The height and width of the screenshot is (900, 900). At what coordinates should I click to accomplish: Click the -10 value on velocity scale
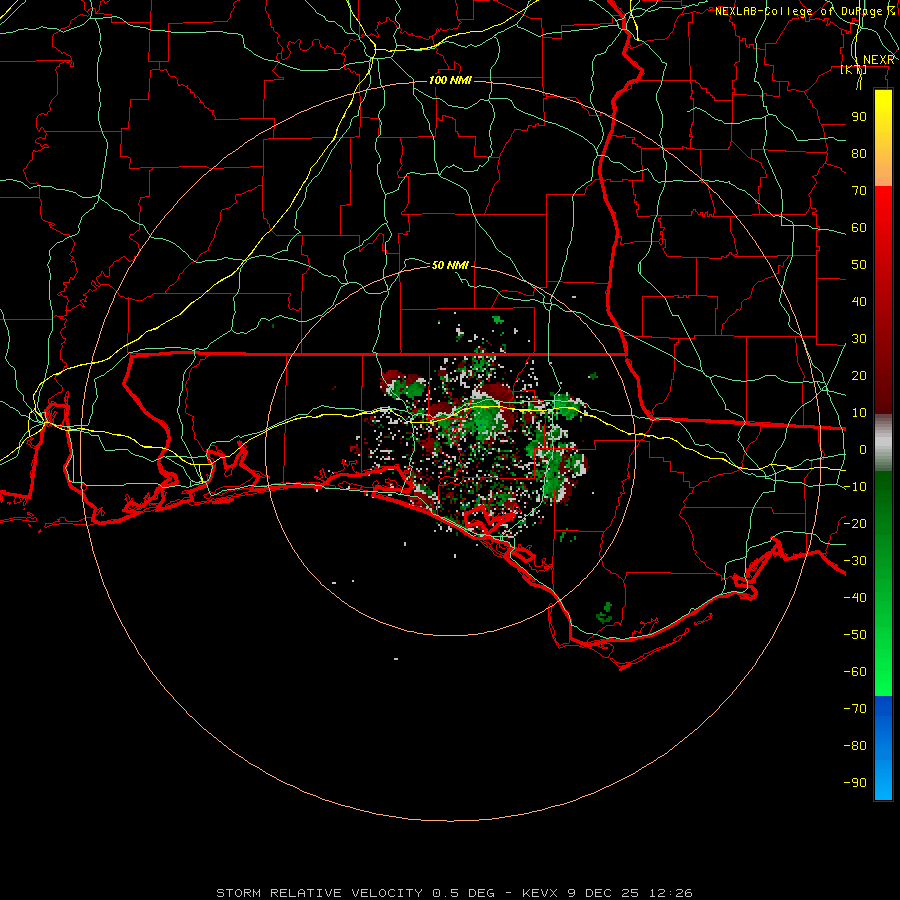pos(855,487)
